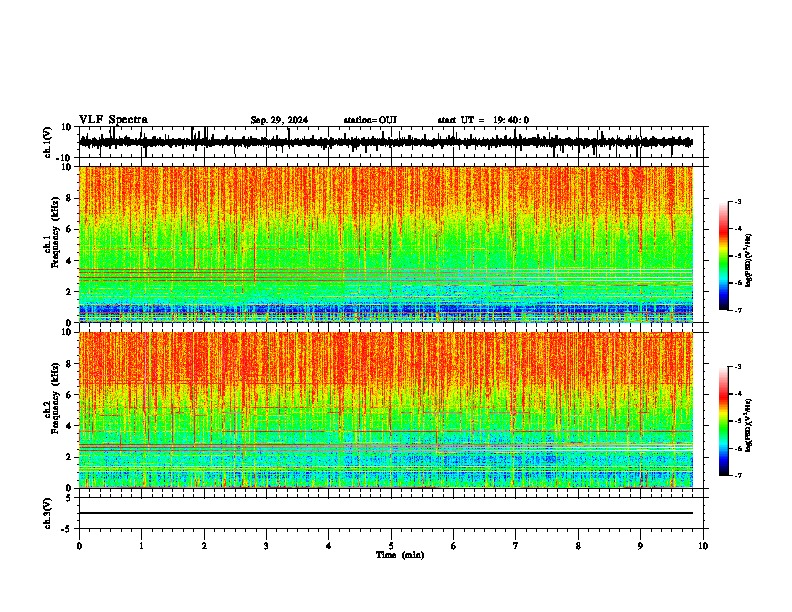
Task: Click the "-5" label on ch.2 colorbar
Action: tap(738, 421)
